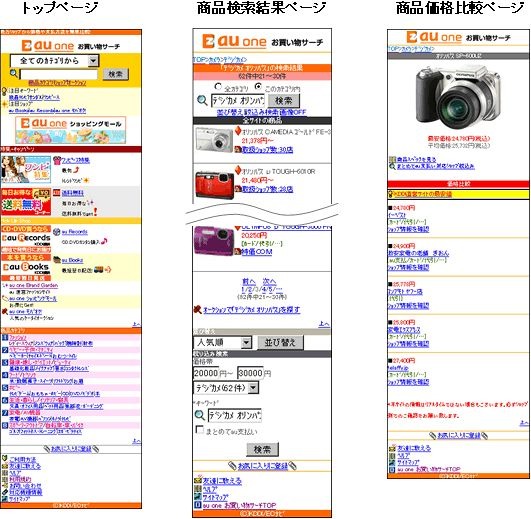Click the red μ TOUGH-6010R camera thumbnail
531x519 pixels.
tap(214, 185)
